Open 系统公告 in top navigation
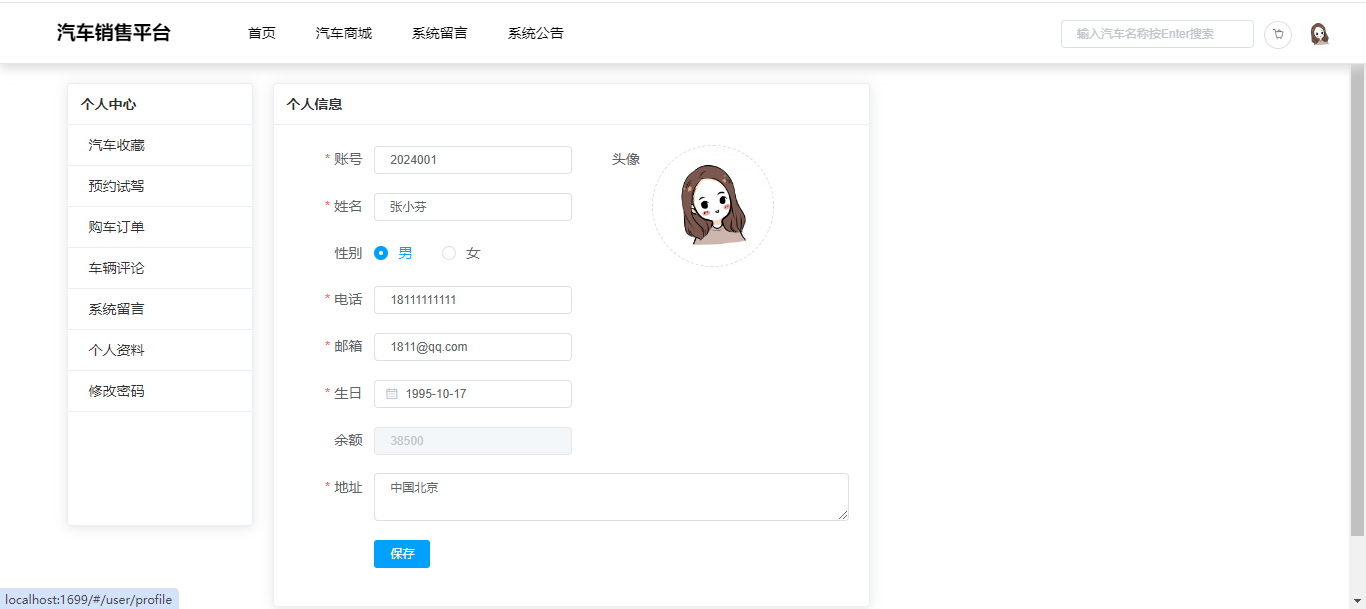Screen dimensions: 1366x609 click(x=535, y=33)
